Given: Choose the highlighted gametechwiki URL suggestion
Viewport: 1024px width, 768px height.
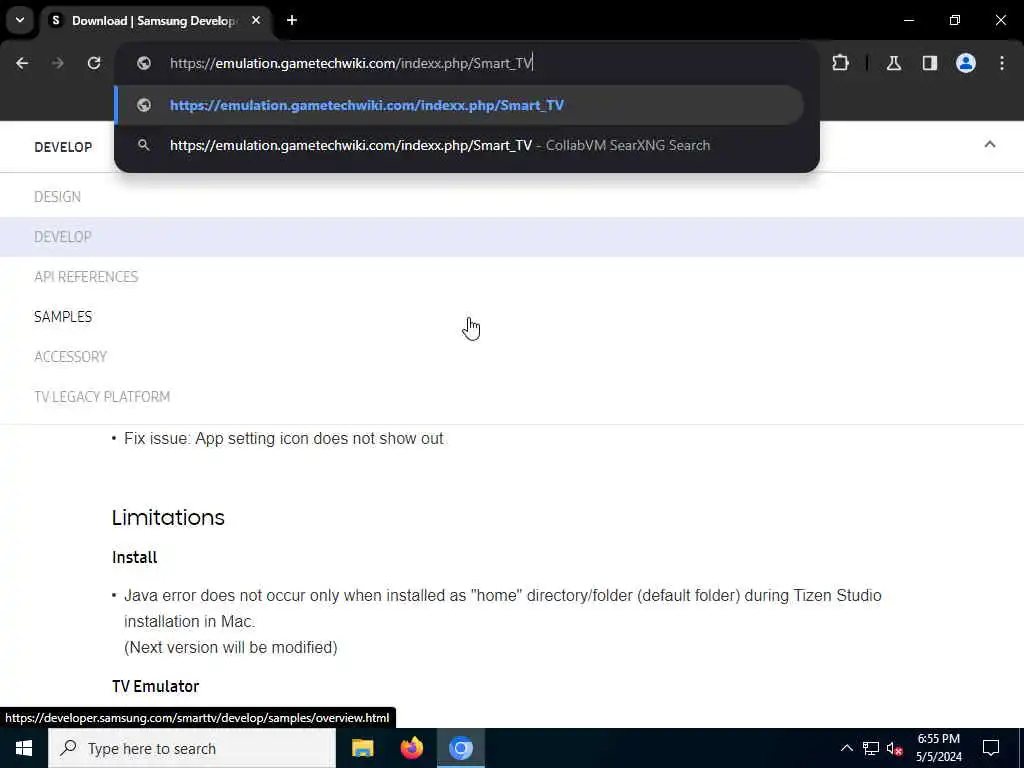Looking at the screenshot, I should 459,105.
